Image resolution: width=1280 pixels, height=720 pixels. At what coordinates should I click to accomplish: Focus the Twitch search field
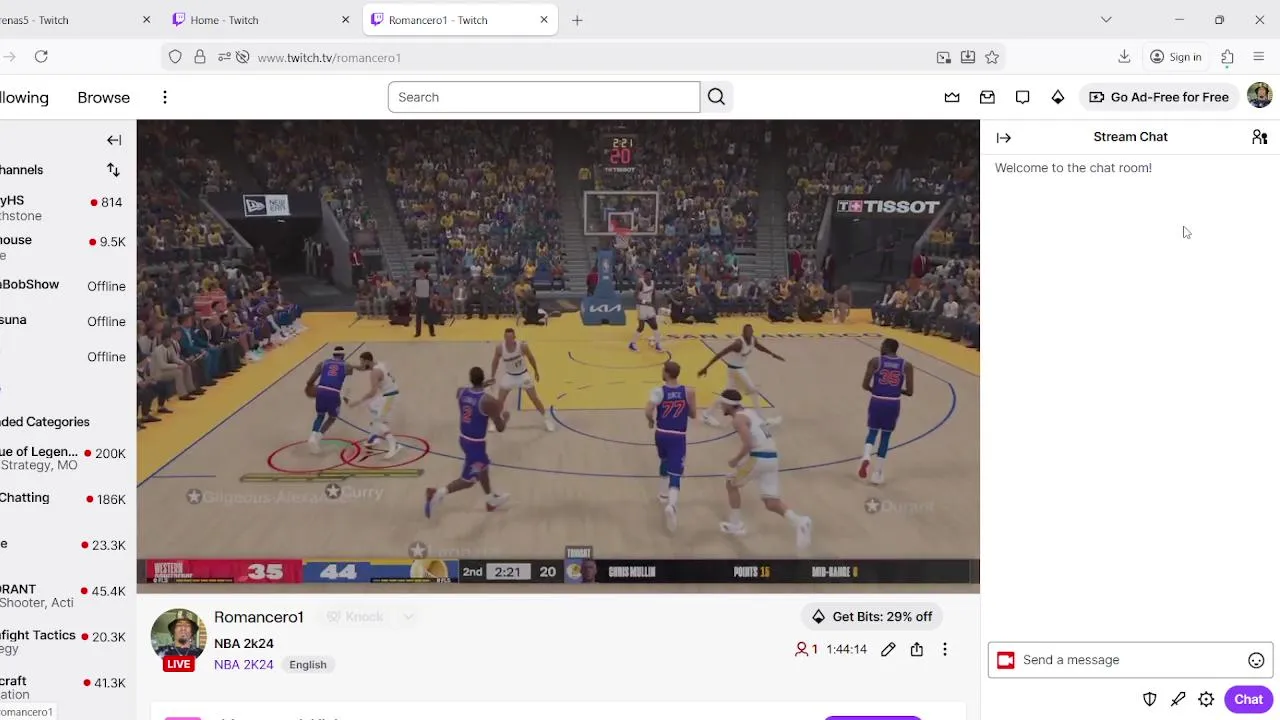(544, 97)
